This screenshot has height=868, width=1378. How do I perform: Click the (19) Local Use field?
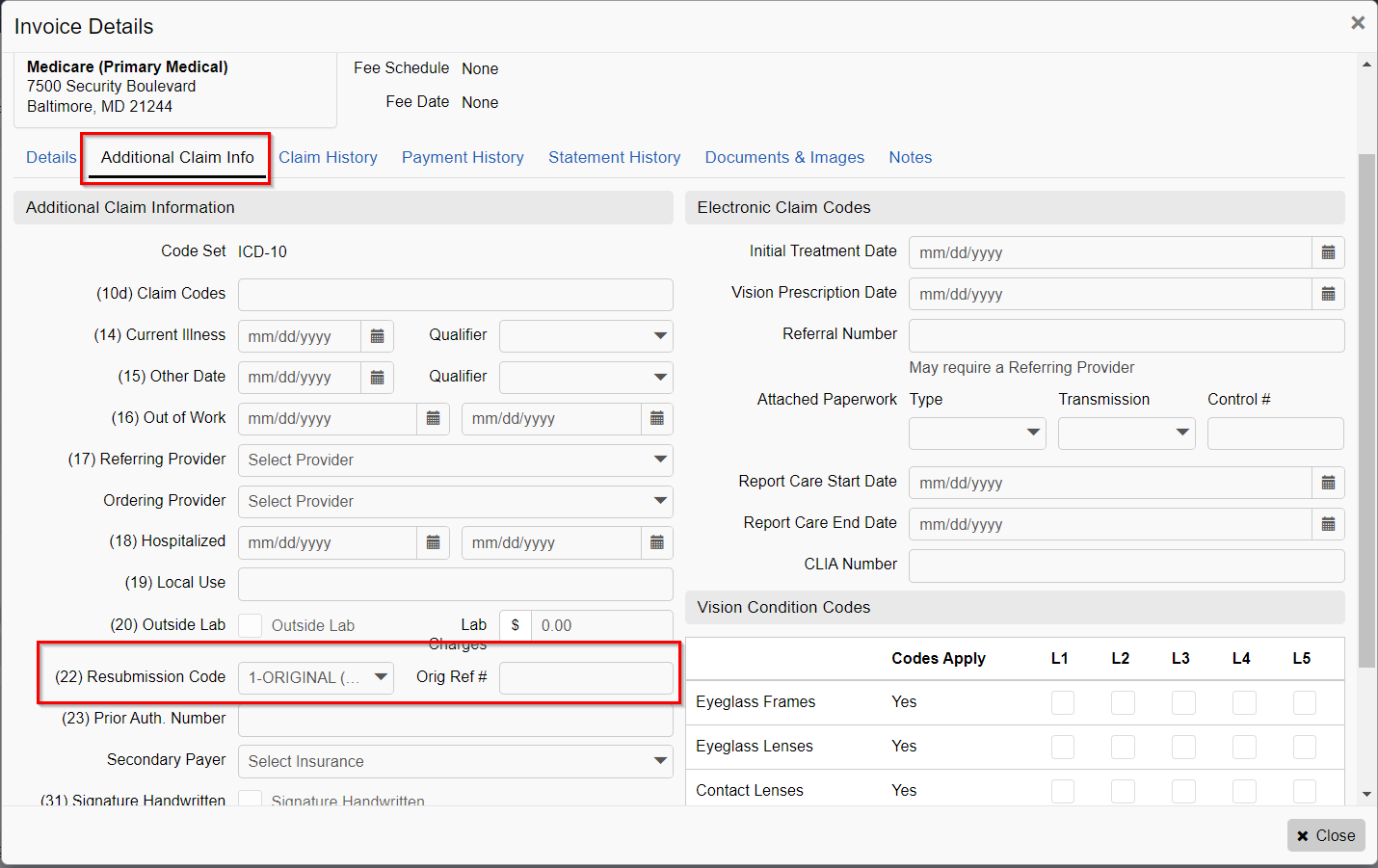tap(455, 584)
